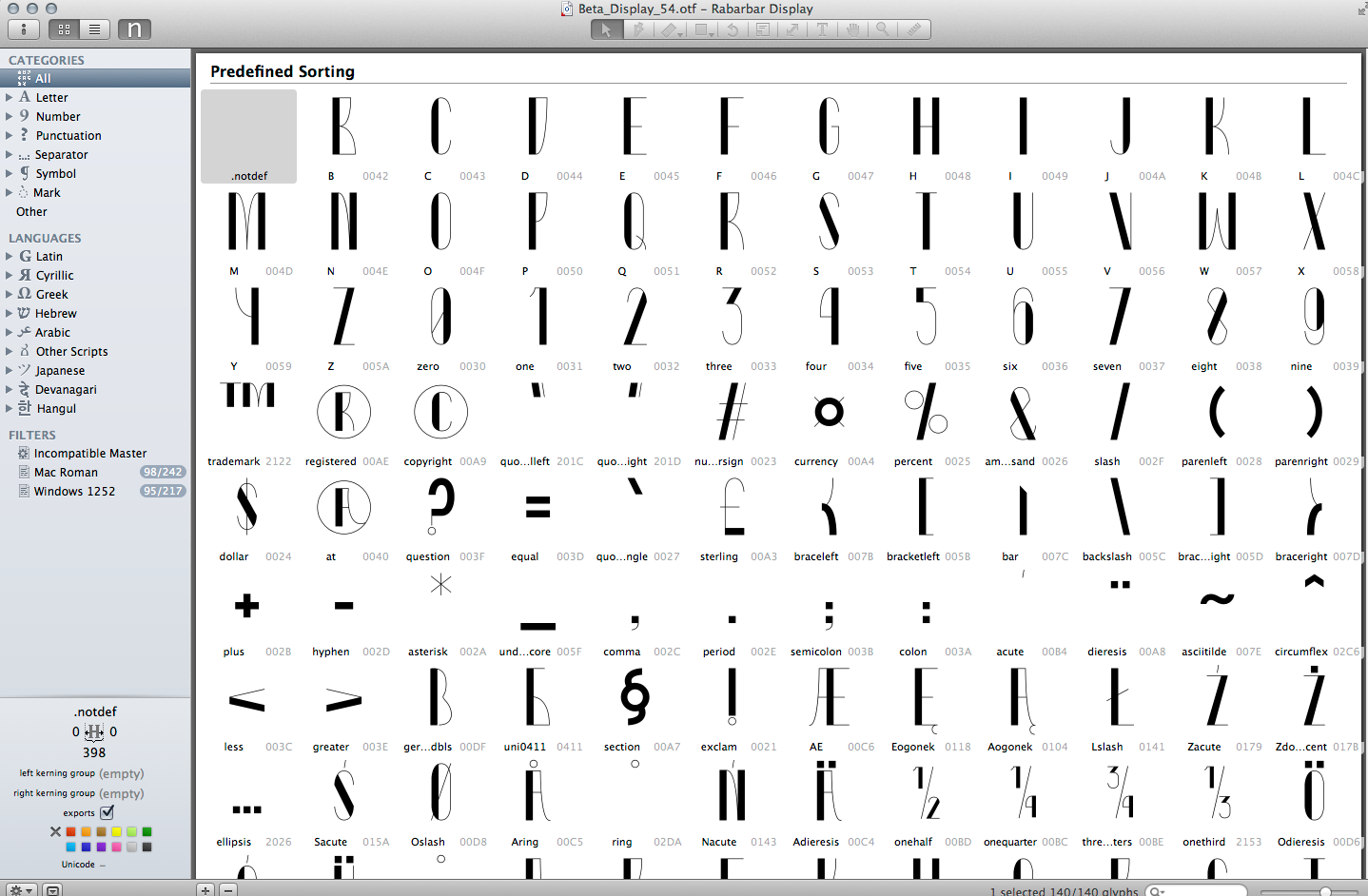Expand the Punctuation category
Image resolution: width=1368 pixels, height=896 pixels.
pos(9,135)
